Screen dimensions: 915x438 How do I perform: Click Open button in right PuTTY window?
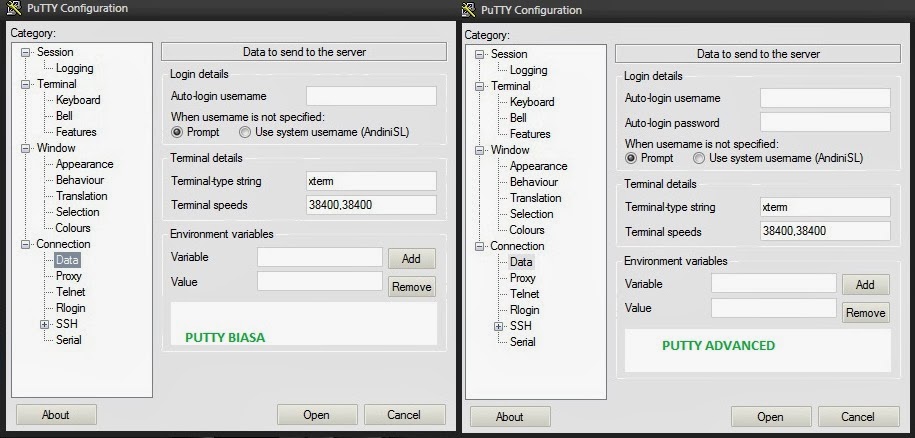click(x=770, y=416)
